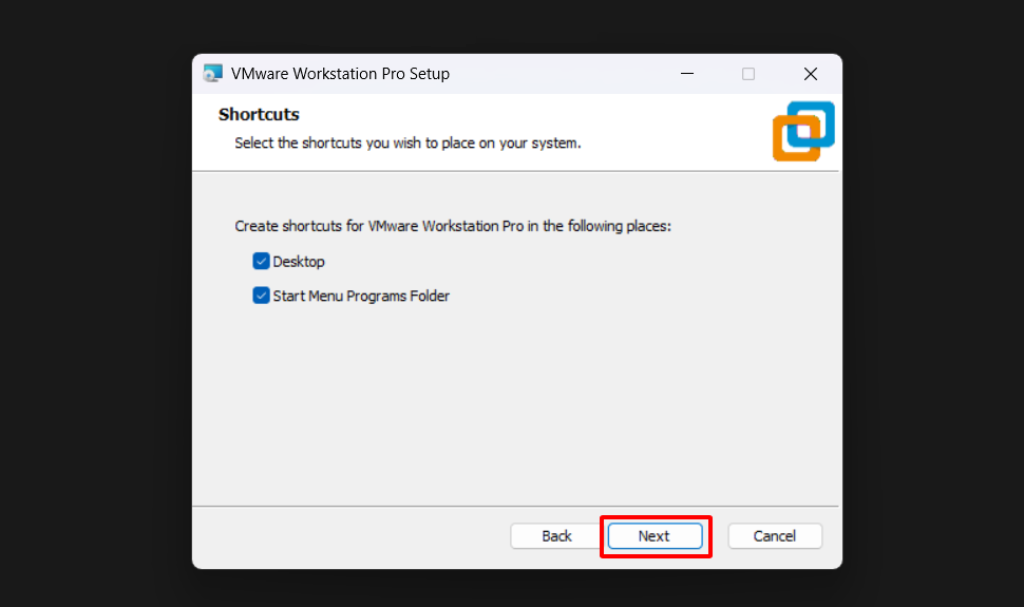Click the bold "Shortcuts" heading
This screenshot has width=1024, height=607.
(259, 115)
